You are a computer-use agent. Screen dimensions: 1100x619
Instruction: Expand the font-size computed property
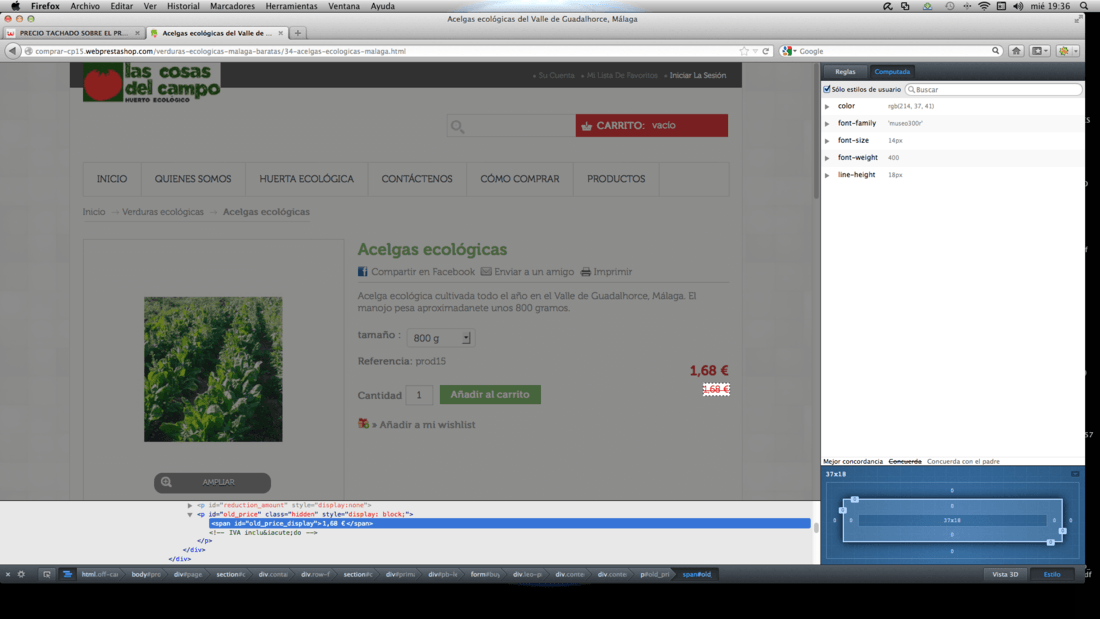point(827,141)
